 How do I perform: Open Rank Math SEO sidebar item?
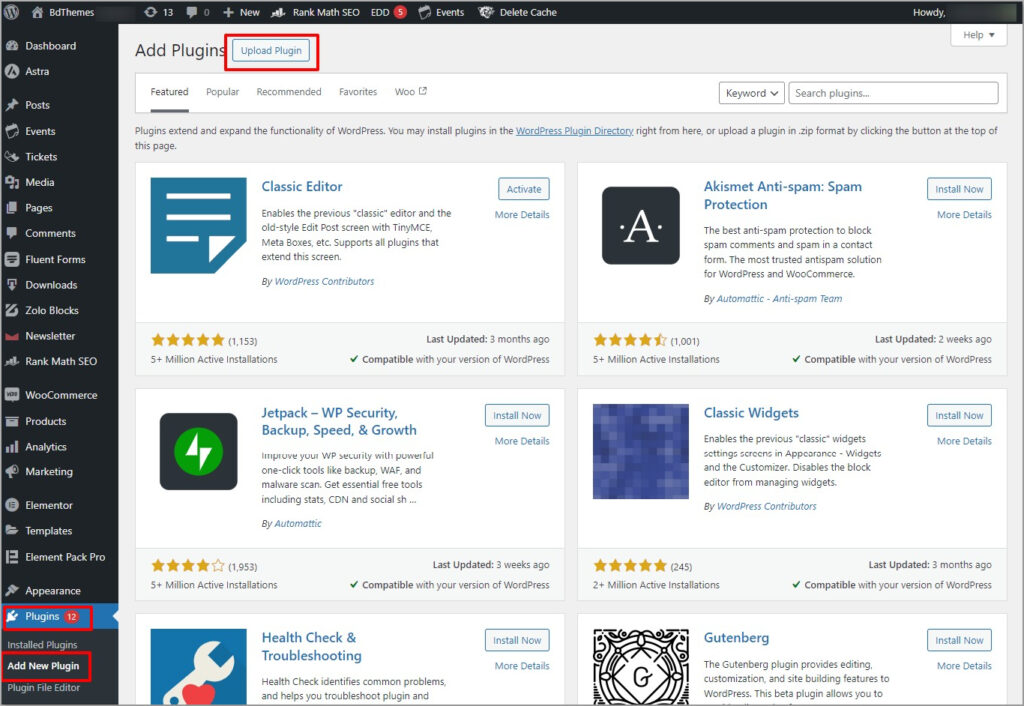(x=61, y=361)
